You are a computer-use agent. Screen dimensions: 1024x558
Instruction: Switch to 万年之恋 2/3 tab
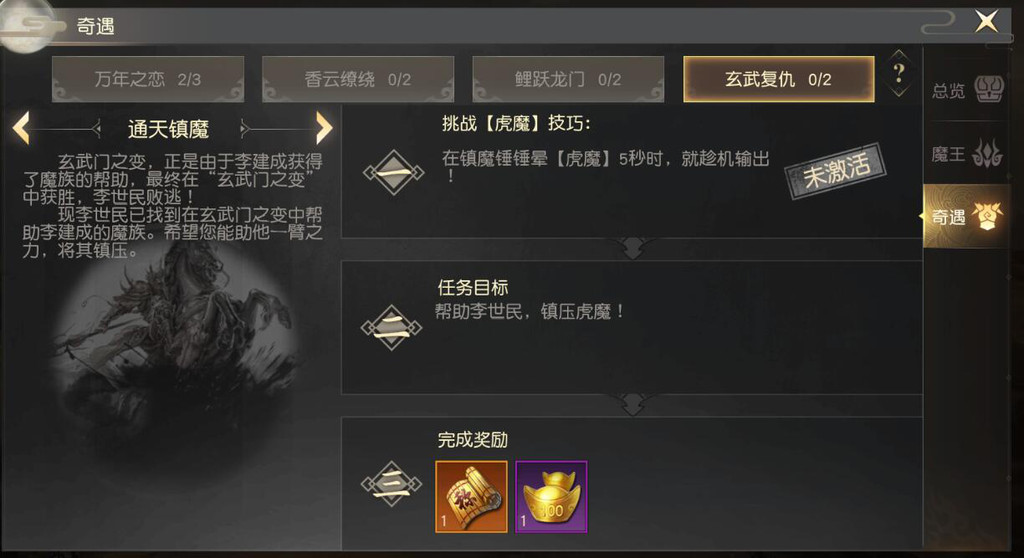click(148, 79)
